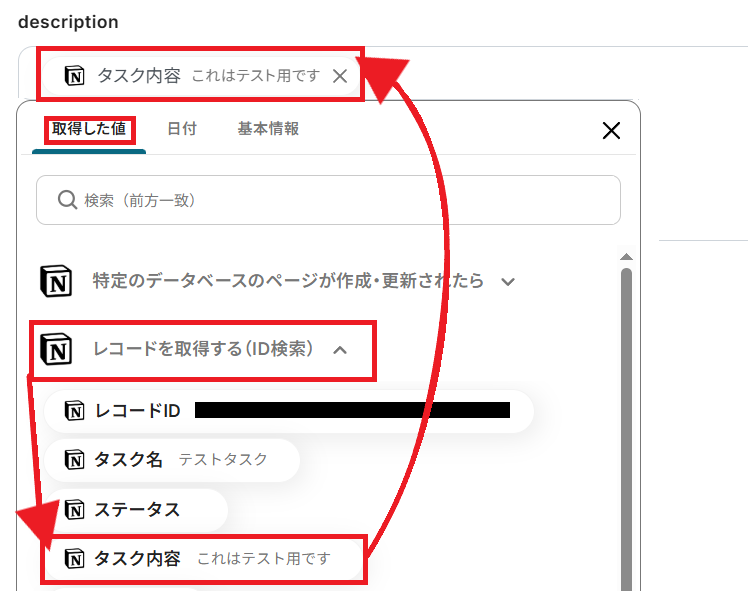The height and width of the screenshot is (596, 748).
Task: Click the vertical scrollbar thumb
Action: point(626,429)
